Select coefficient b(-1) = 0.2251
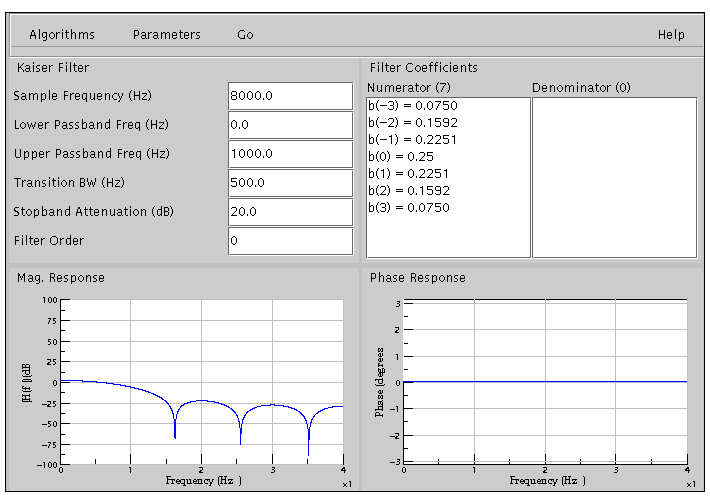 tap(412, 140)
